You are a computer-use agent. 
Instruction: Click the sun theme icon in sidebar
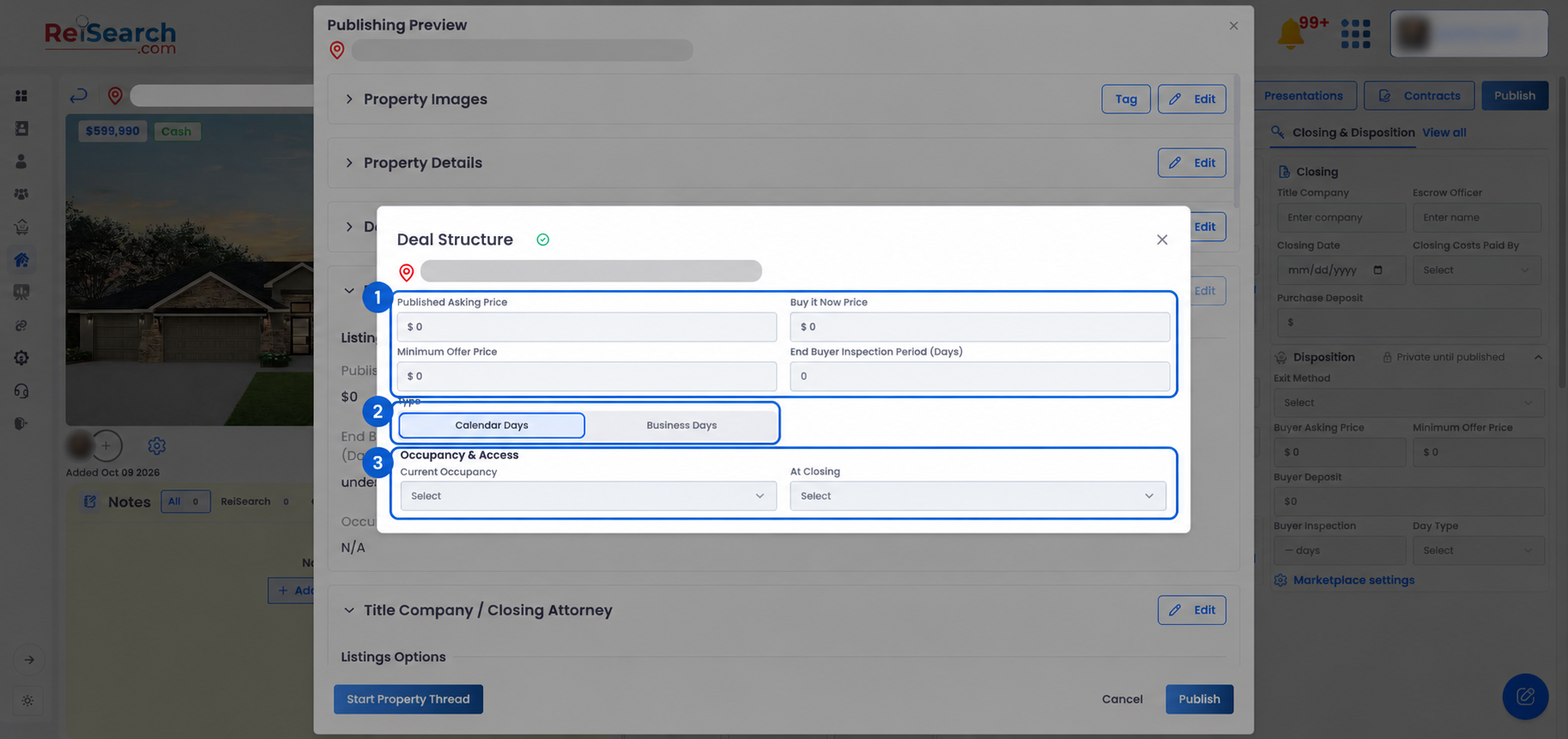click(x=27, y=700)
